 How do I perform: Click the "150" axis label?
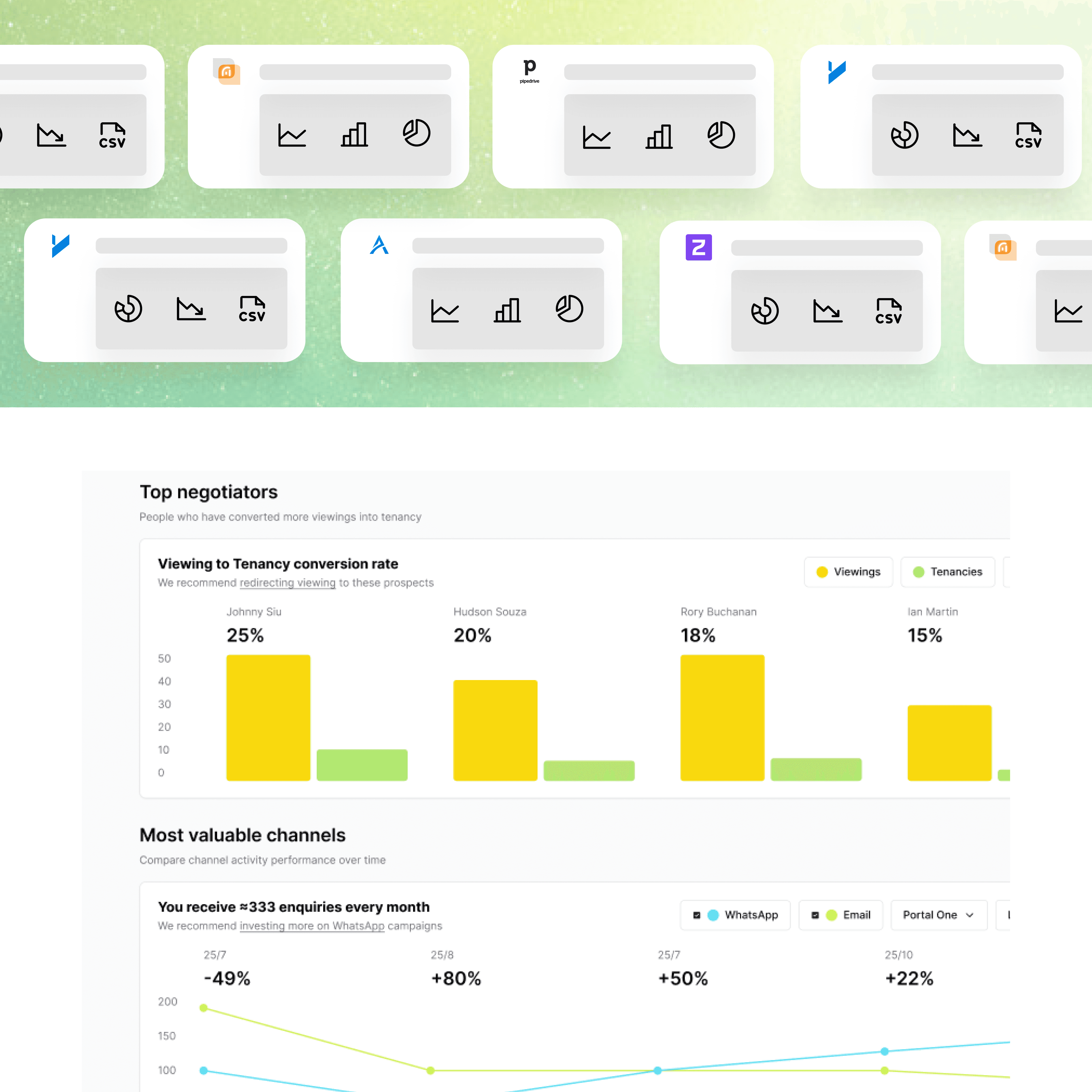pos(167,1036)
